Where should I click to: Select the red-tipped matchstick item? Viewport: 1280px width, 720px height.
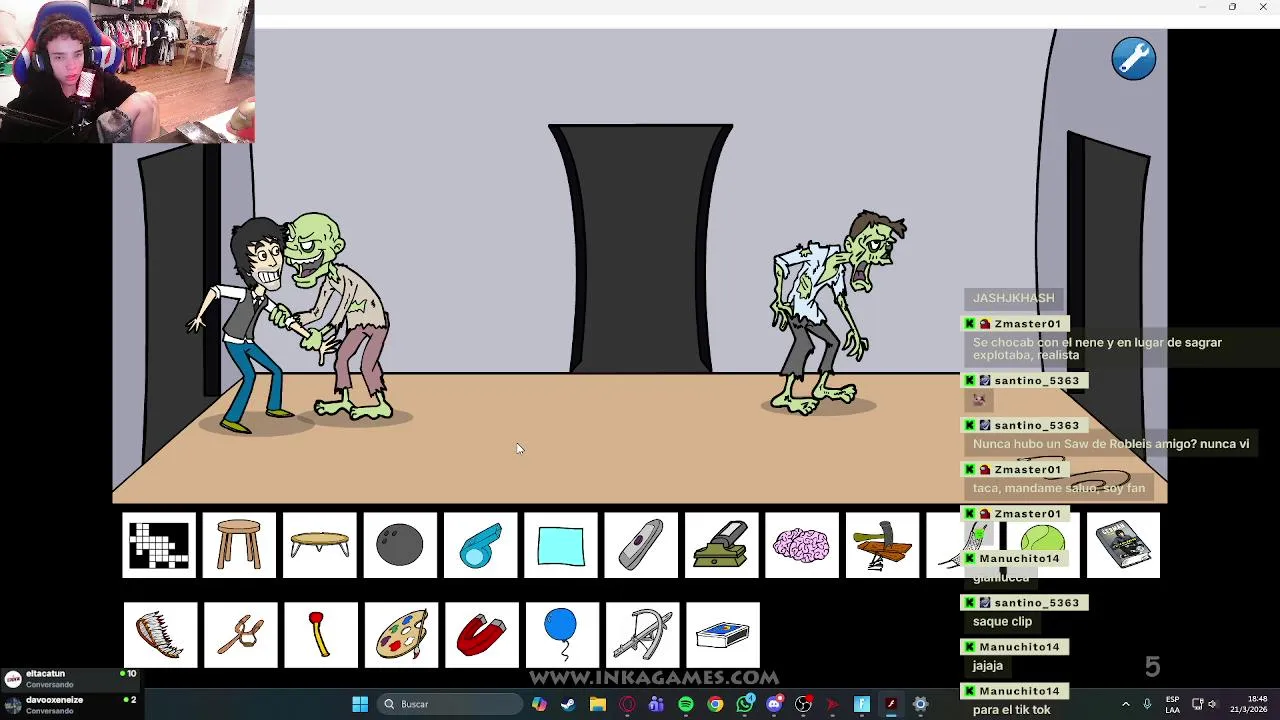pyautogui.click(x=320, y=634)
